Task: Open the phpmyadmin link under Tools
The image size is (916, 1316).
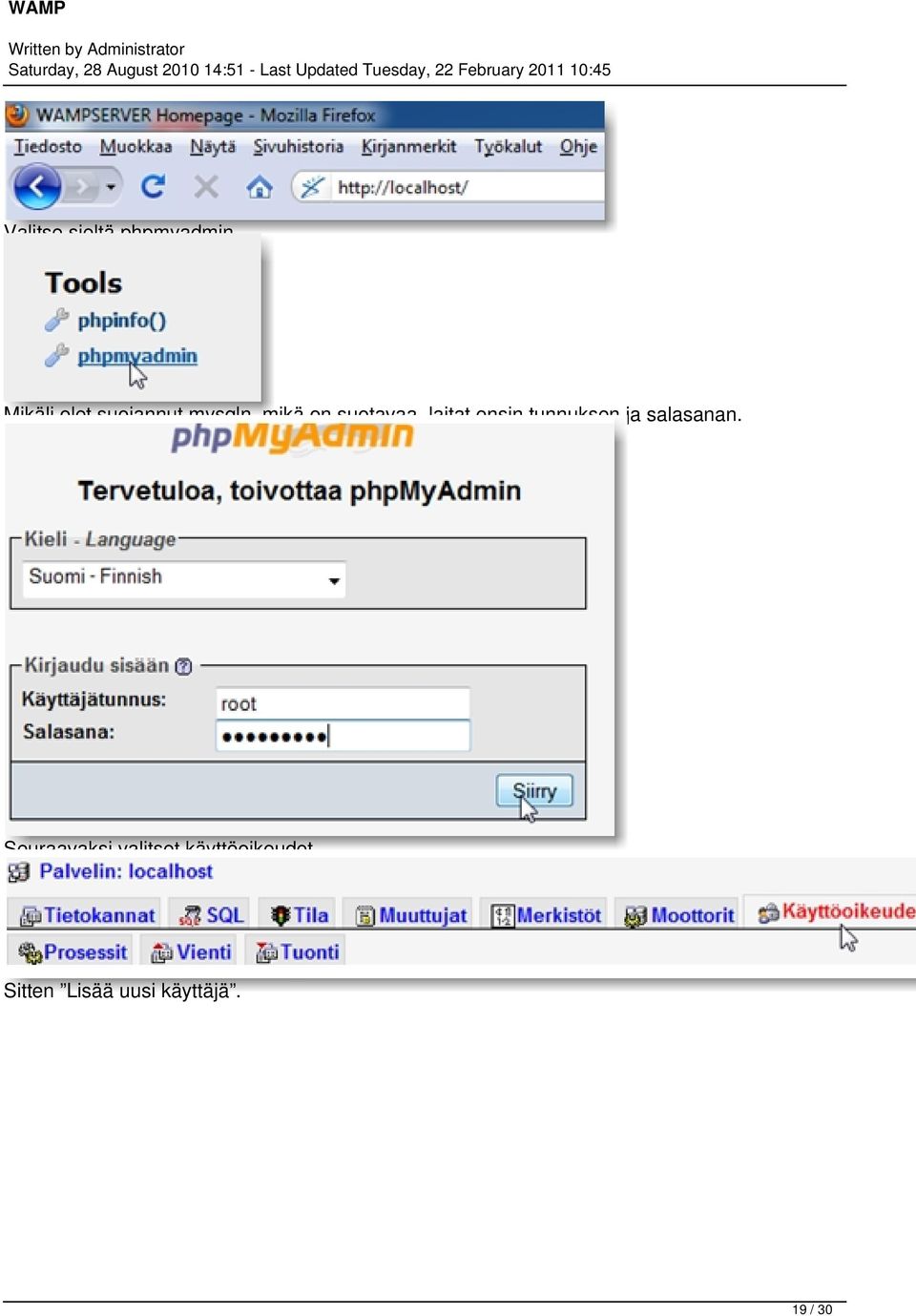Action: pos(137,356)
